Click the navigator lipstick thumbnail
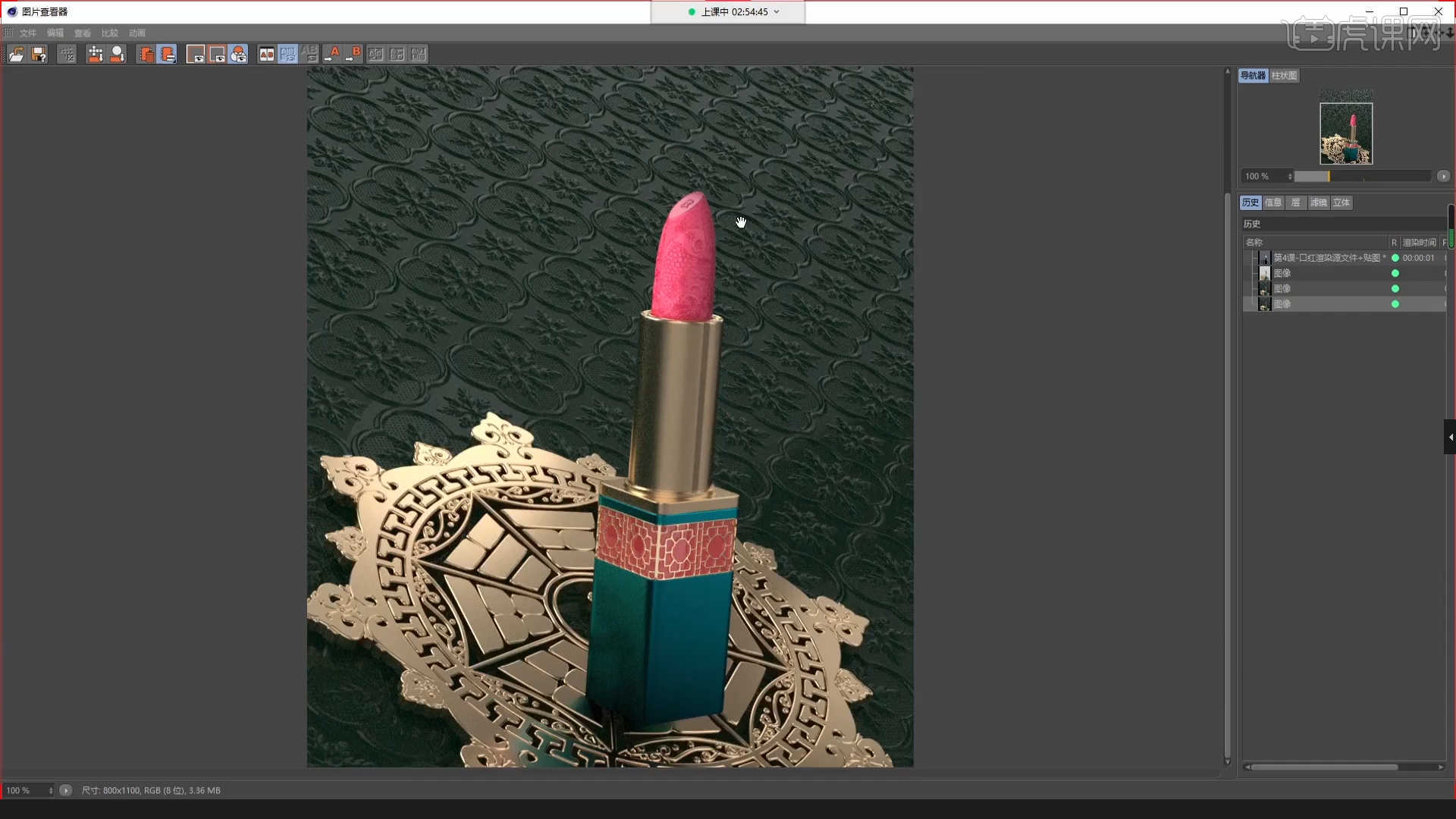The width and height of the screenshot is (1456, 819). (x=1346, y=133)
